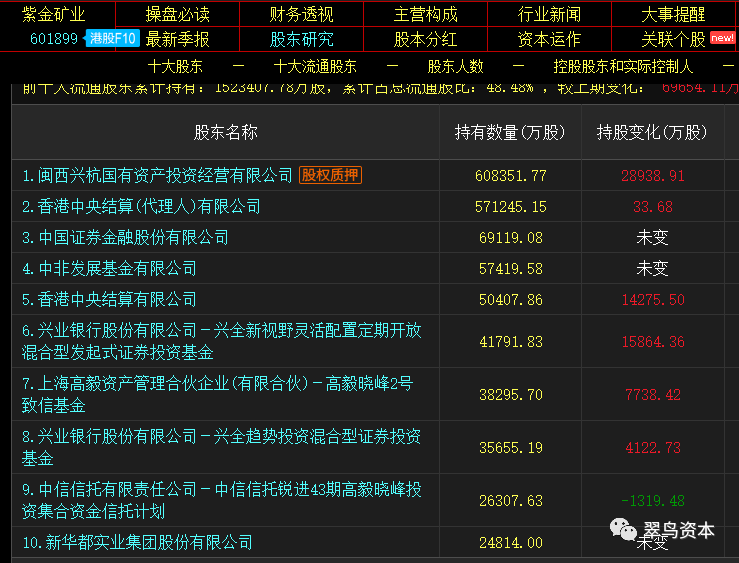Click holding value 50407.86

click(x=510, y=300)
